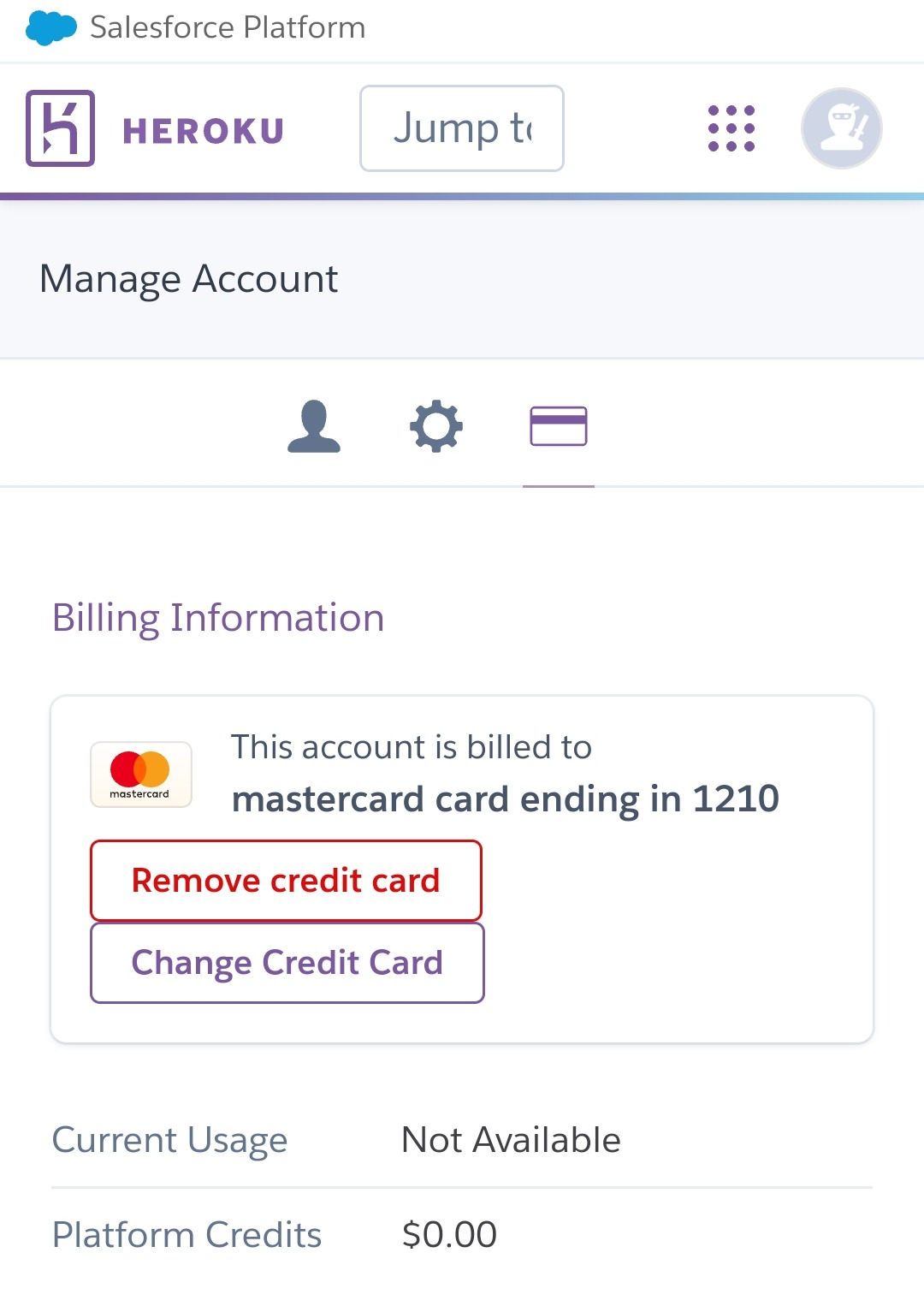This screenshot has width=924, height=1312.
Task: Click the $0.00 credits value
Action: click(x=450, y=1235)
